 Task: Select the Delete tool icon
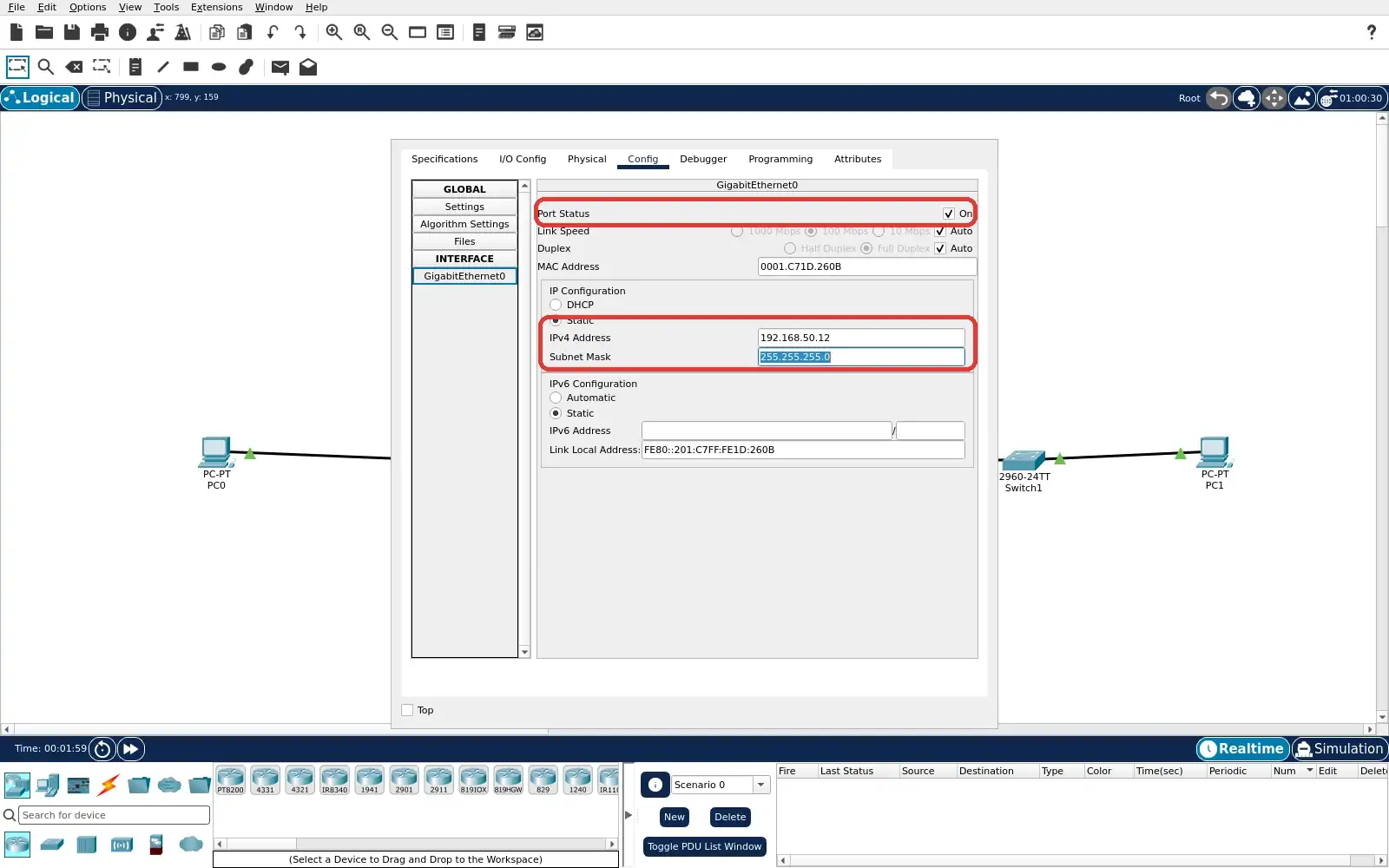(74, 67)
